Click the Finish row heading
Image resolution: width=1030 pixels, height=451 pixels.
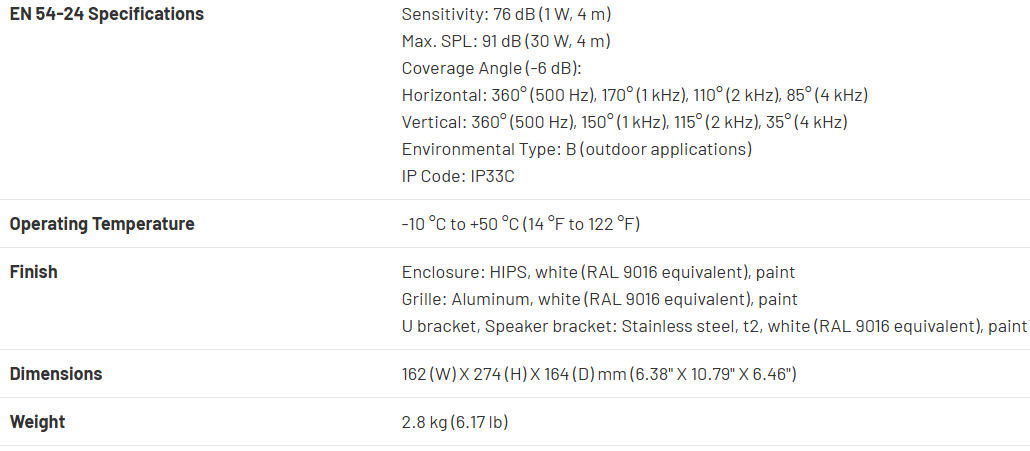(x=34, y=272)
